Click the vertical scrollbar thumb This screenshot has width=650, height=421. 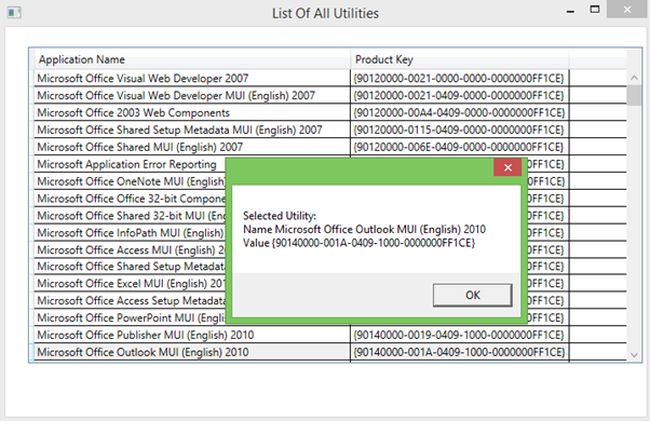point(634,95)
